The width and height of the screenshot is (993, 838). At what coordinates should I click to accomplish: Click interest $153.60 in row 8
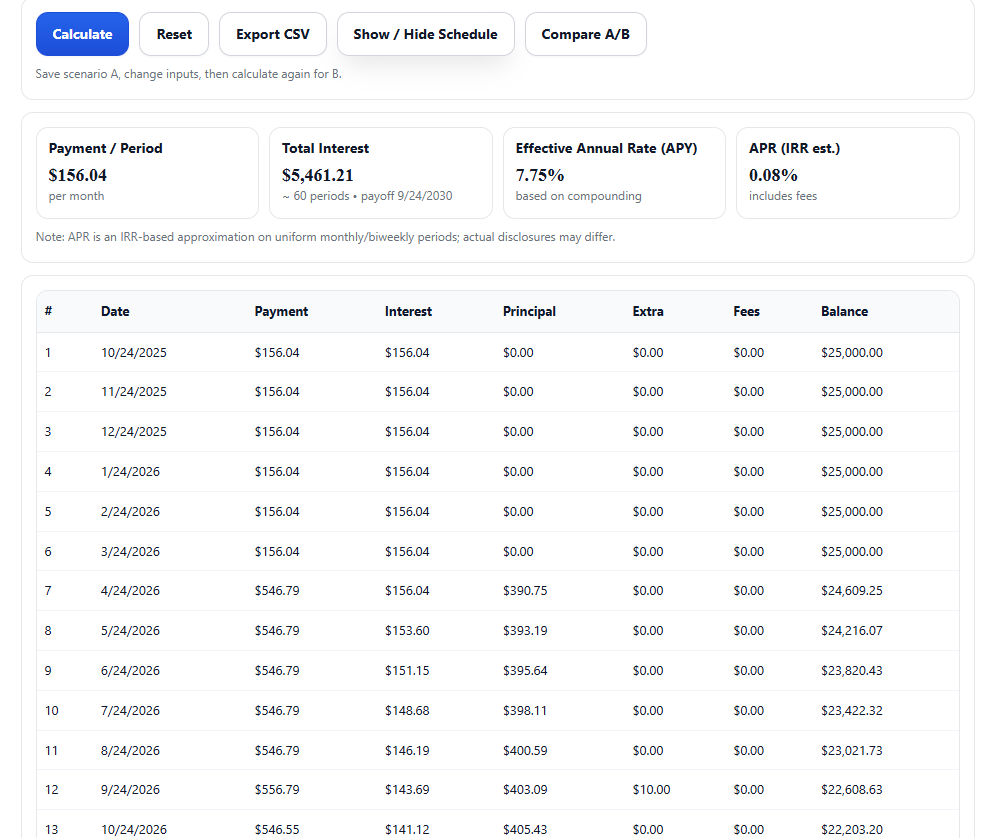[x=407, y=630]
